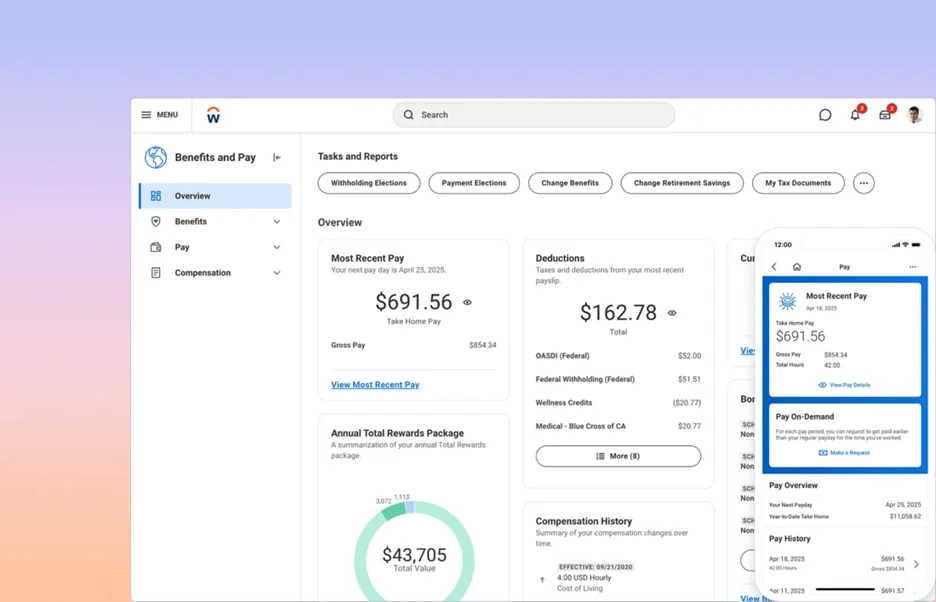Click inside the Search field
Viewport: 936px width, 602px height.
coord(535,114)
